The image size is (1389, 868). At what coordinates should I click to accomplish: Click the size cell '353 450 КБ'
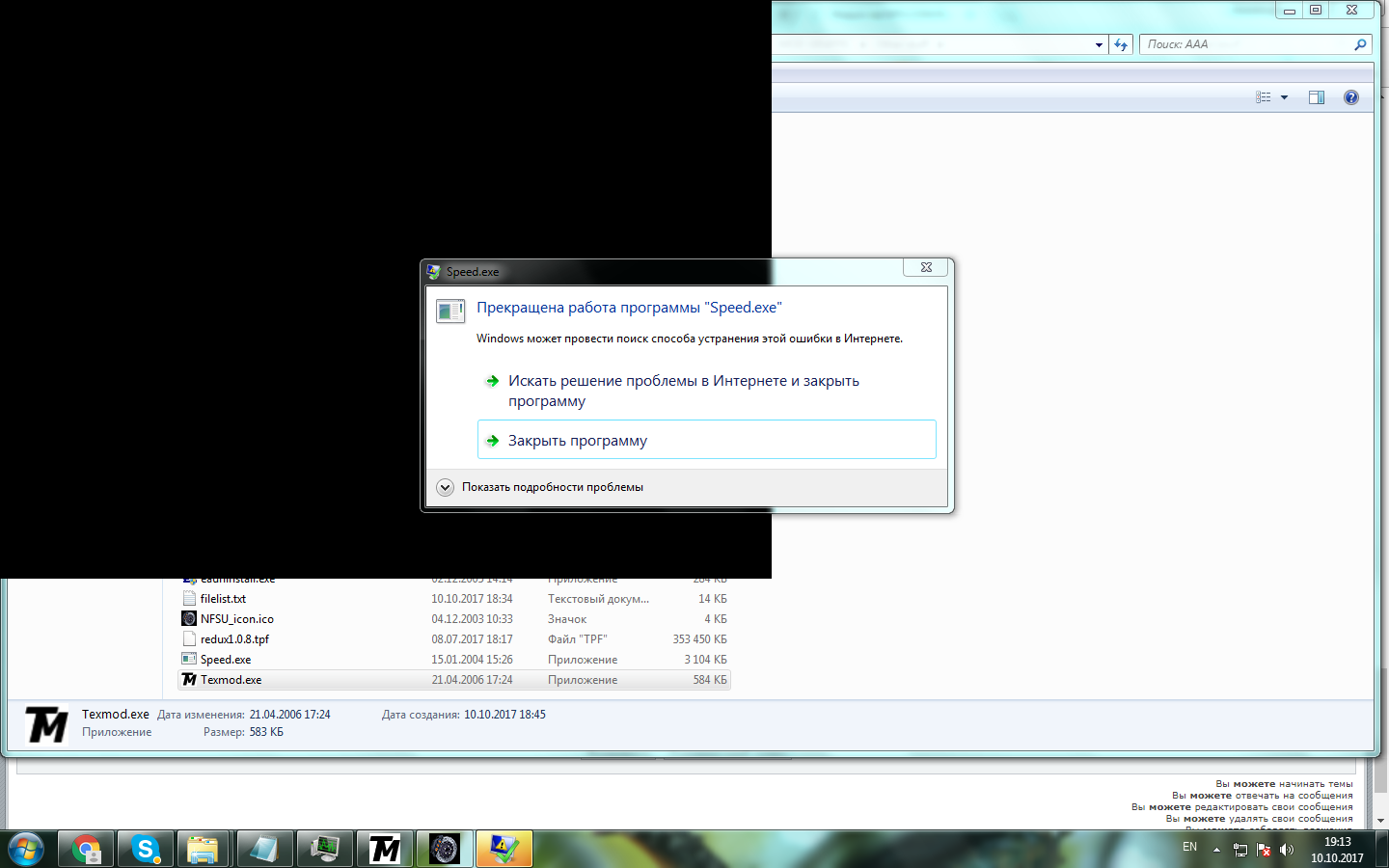[699, 639]
